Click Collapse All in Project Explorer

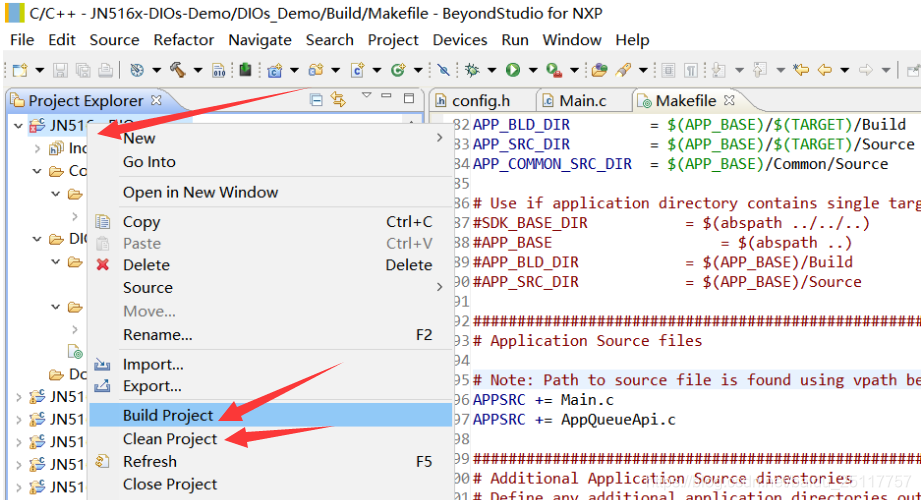pos(316,100)
